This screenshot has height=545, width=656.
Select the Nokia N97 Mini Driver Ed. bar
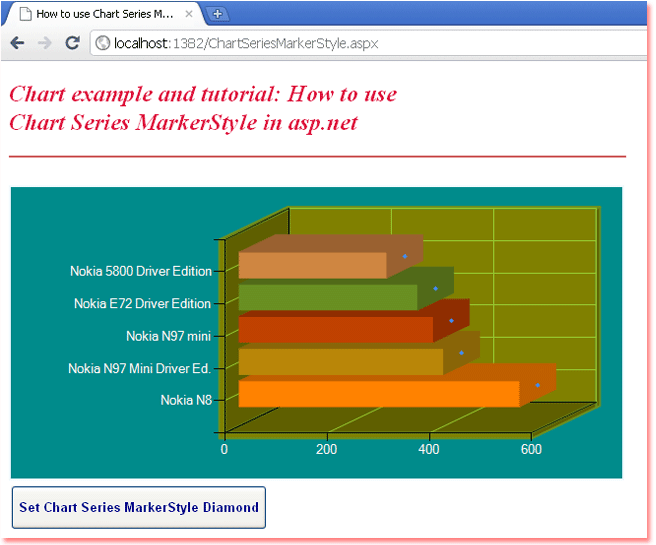click(341, 362)
